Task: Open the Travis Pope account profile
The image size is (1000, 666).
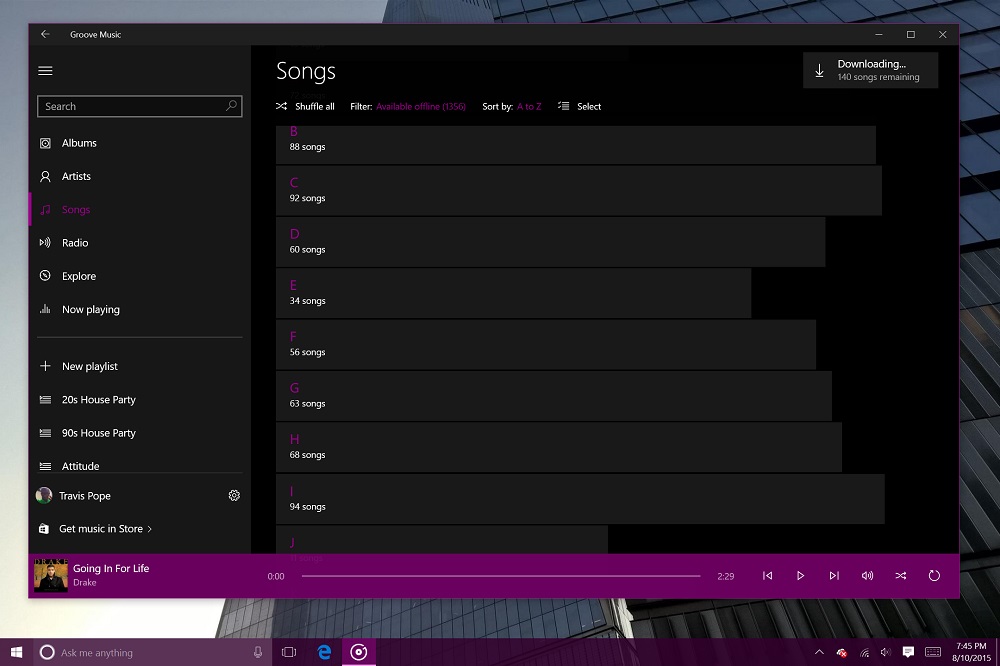Action: [x=73, y=496]
